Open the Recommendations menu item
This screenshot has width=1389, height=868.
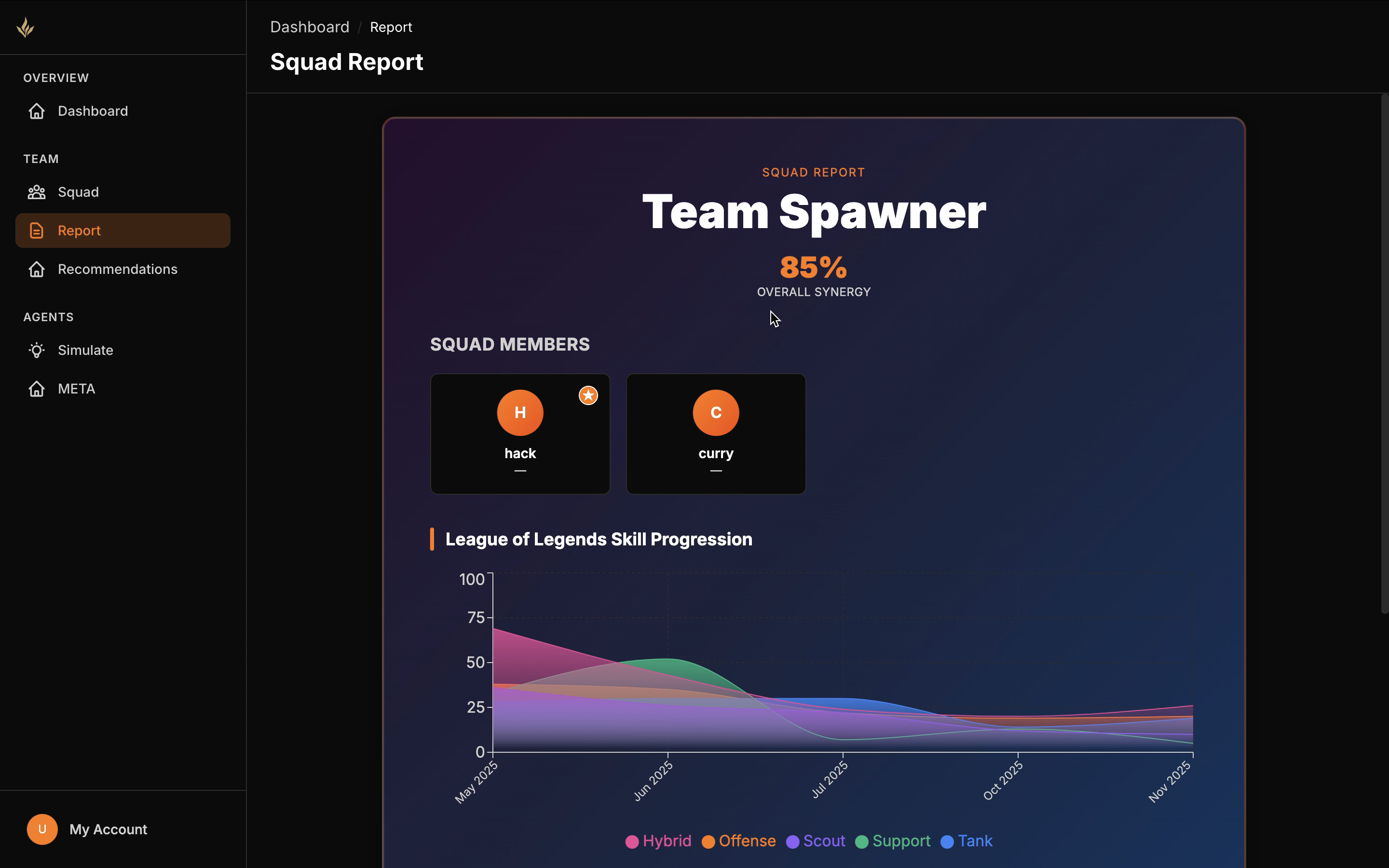117,269
